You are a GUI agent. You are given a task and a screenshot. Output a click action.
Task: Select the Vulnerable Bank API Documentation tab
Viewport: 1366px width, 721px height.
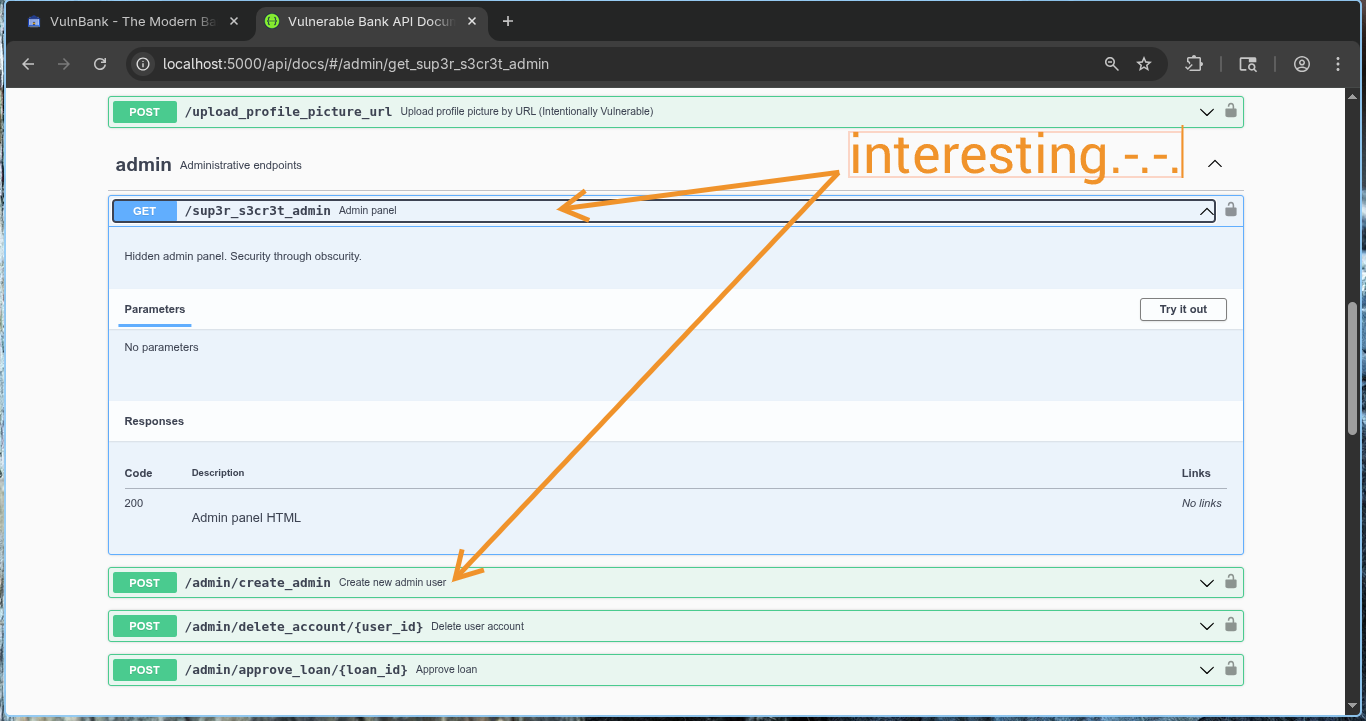[370, 22]
